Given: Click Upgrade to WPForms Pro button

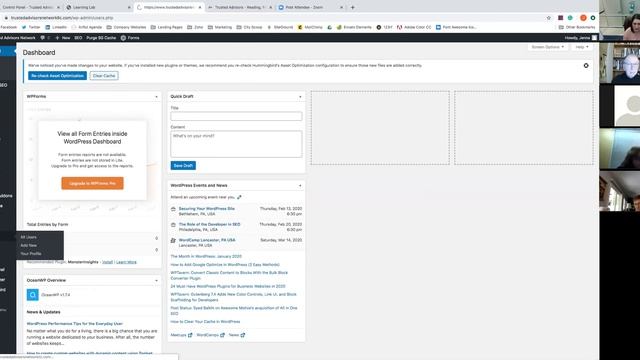Looking at the screenshot, I should tap(92, 183).
